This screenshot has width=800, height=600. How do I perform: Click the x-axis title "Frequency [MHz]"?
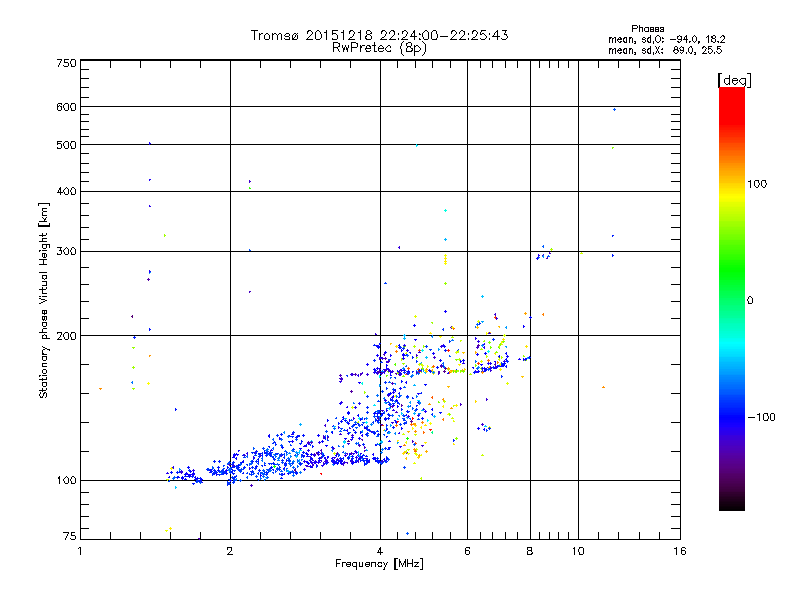click(x=379, y=564)
